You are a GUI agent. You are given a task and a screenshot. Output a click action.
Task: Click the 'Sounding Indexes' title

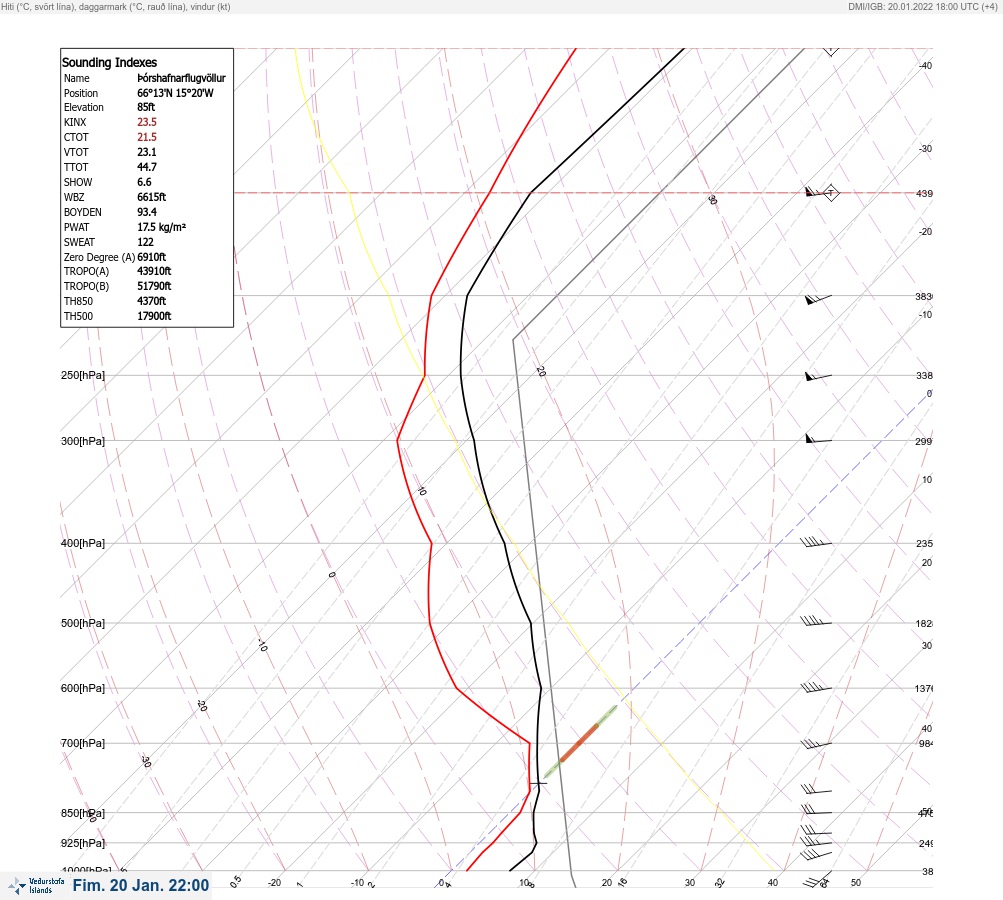(x=109, y=63)
